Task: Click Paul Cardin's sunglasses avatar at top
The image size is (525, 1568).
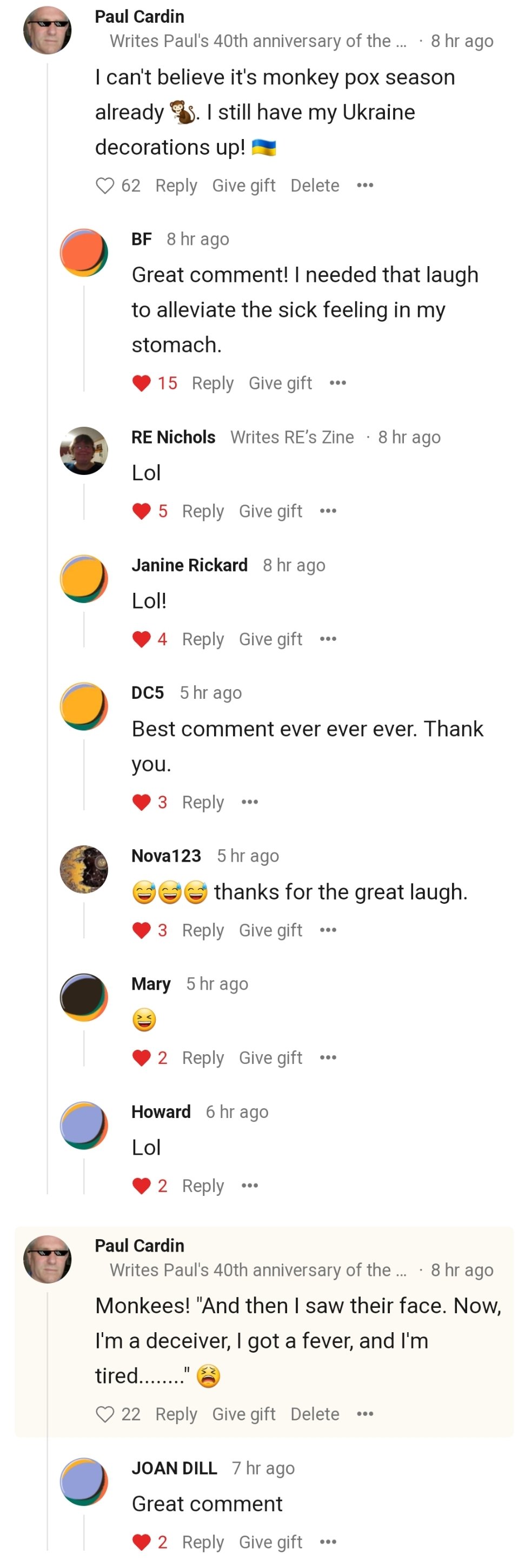Action: pyautogui.click(x=48, y=30)
